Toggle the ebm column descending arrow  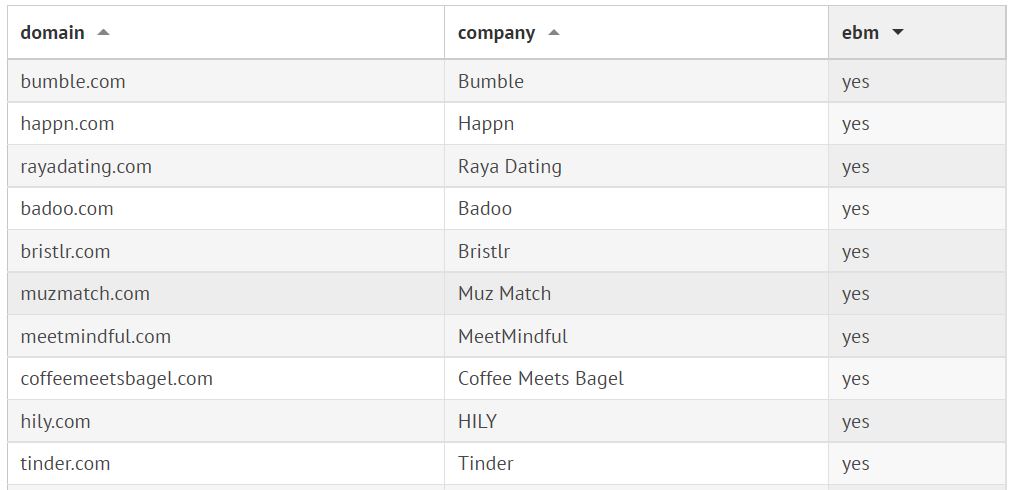pyautogui.click(x=897, y=32)
